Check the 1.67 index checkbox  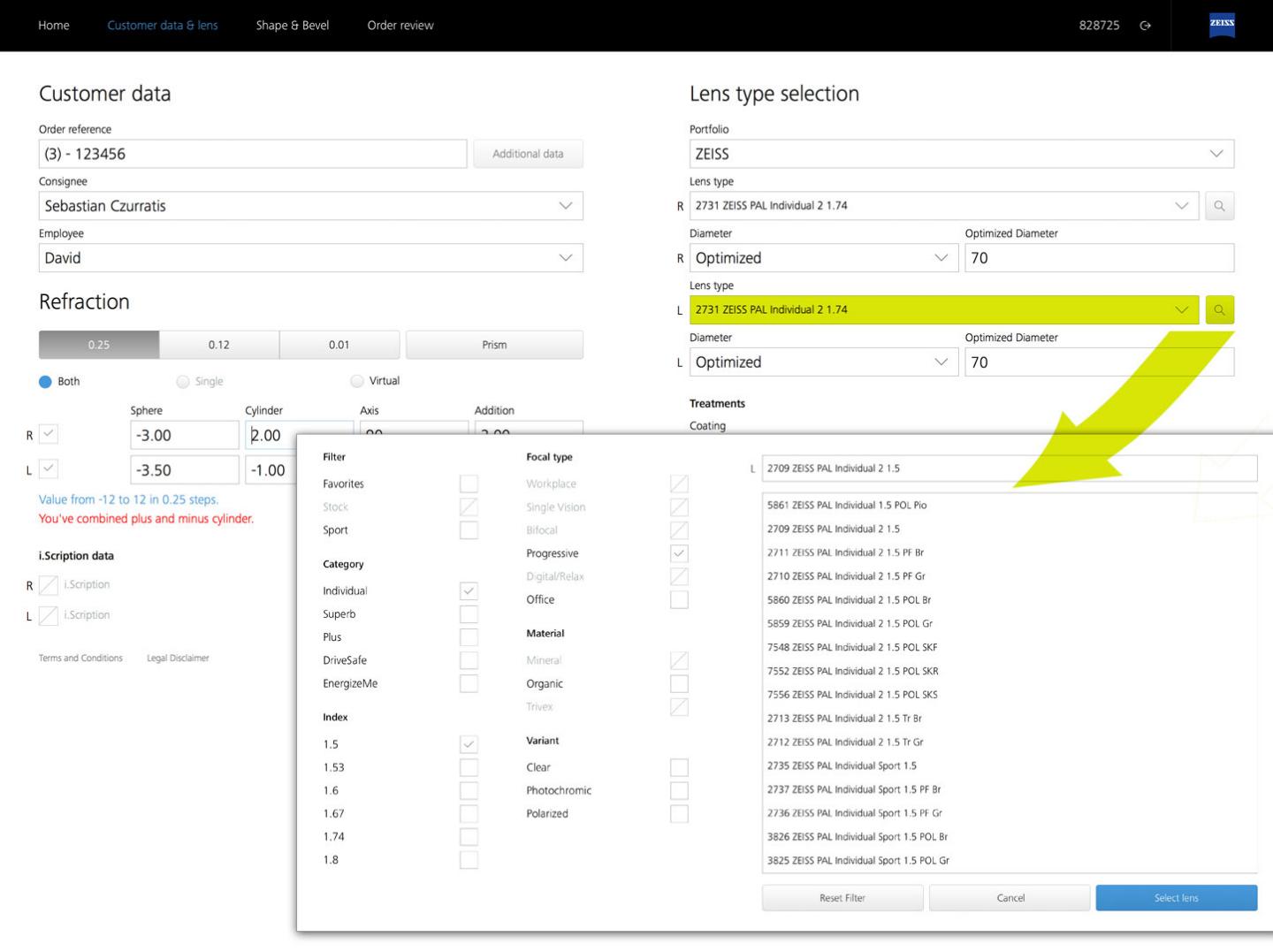[469, 813]
